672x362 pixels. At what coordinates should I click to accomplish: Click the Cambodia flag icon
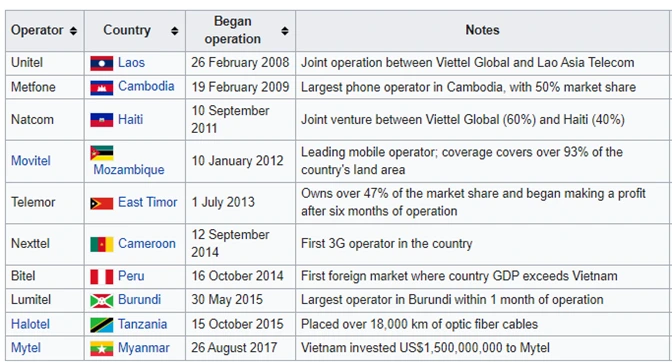[x=102, y=88]
